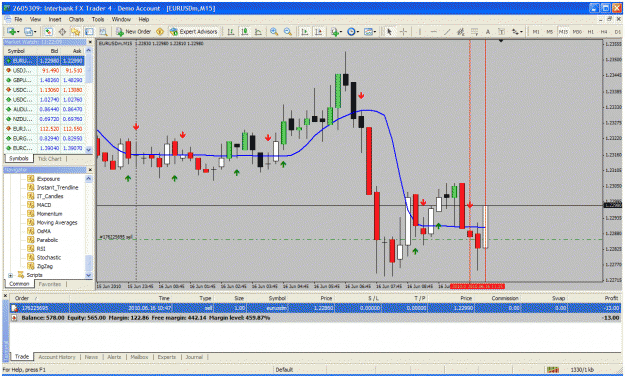
Task: Open the Experts tab in Terminal
Action: click(x=167, y=357)
